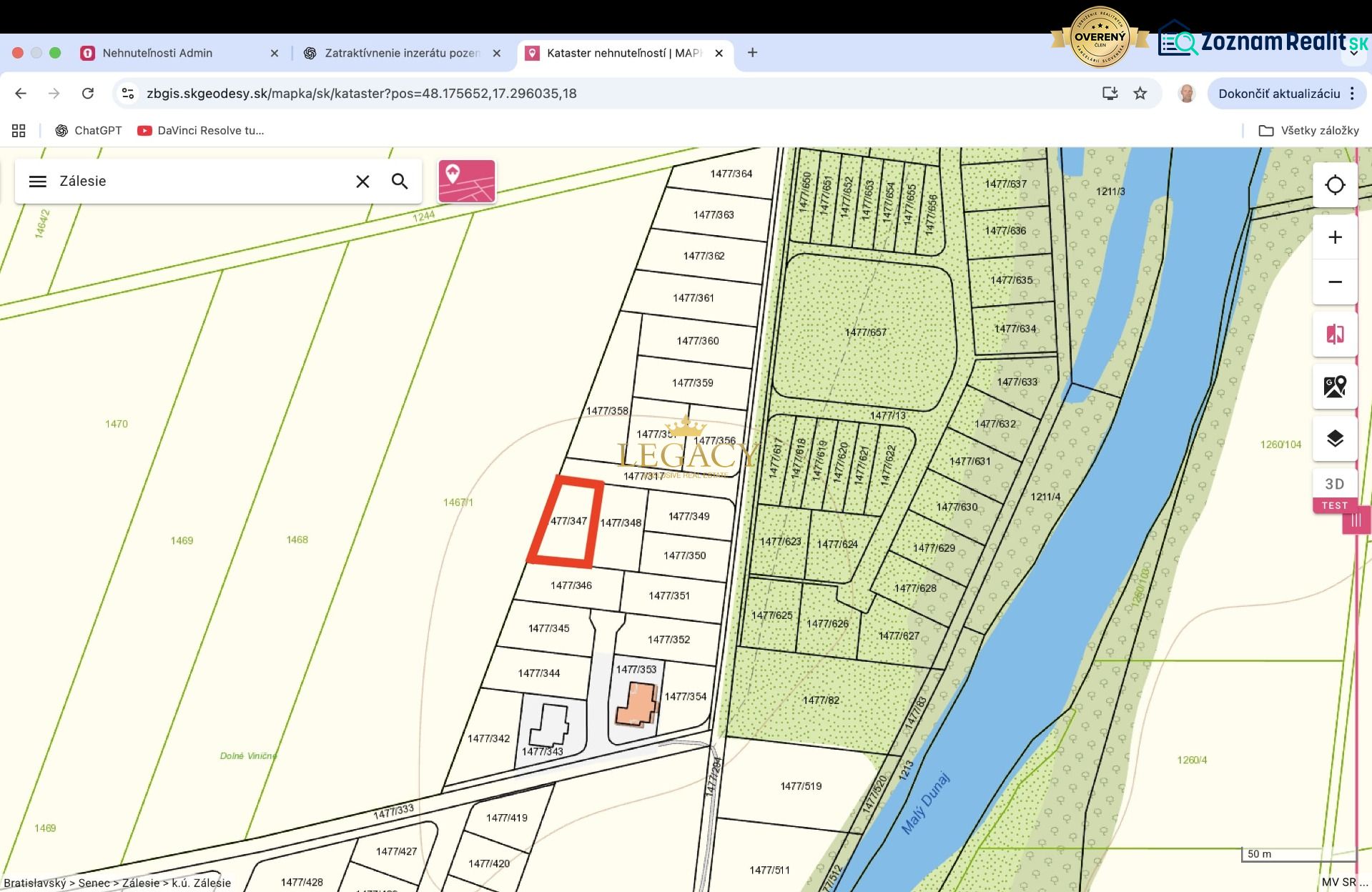Open the apps grid in bookmarks bar
Image resolution: width=1372 pixels, height=892 pixels.
coord(19,131)
